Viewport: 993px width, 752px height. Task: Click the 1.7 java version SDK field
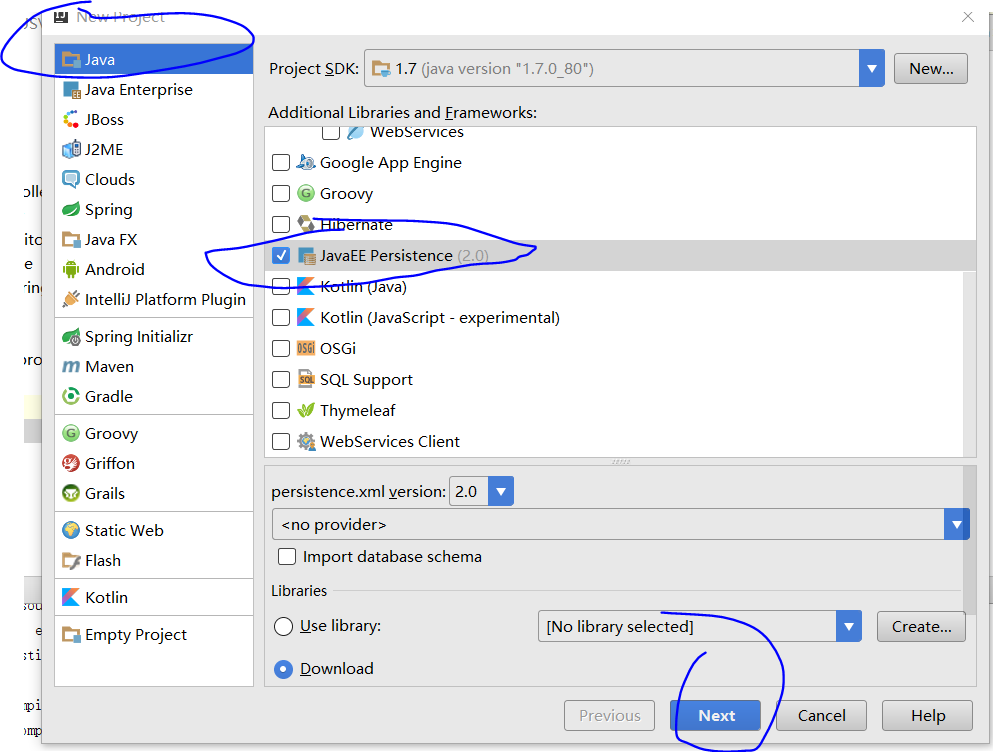pos(612,68)
